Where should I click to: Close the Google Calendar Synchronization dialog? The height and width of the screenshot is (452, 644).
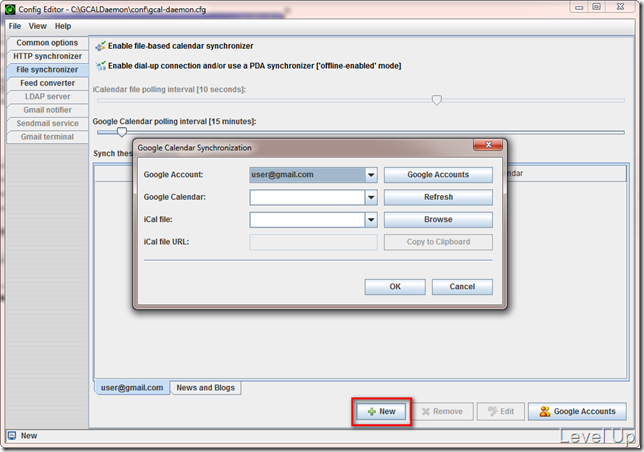[x=488, y=145]
